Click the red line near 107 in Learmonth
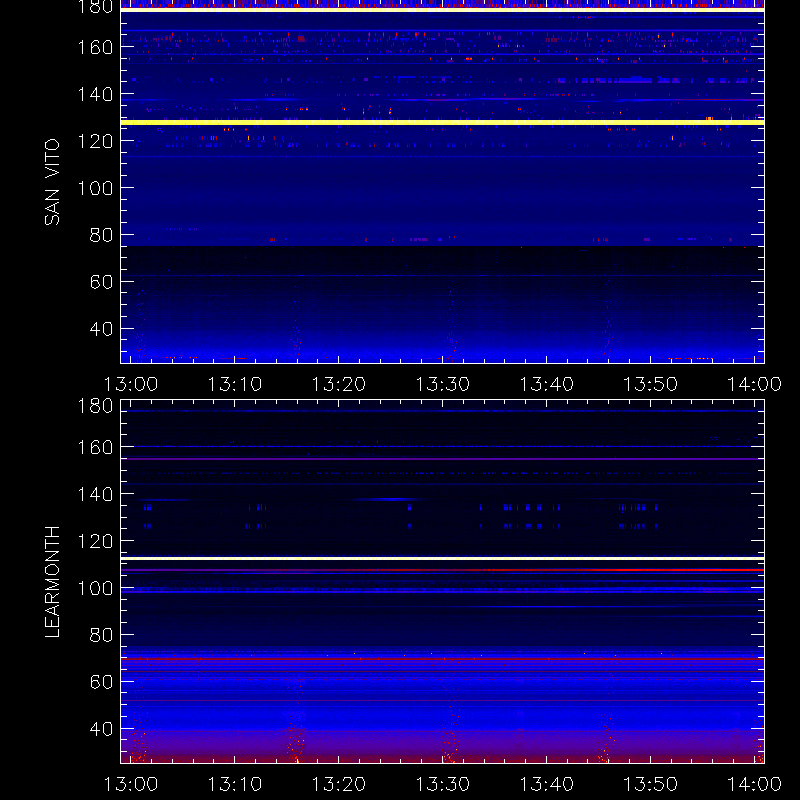 pyautogui.click(x=442, y=570)
